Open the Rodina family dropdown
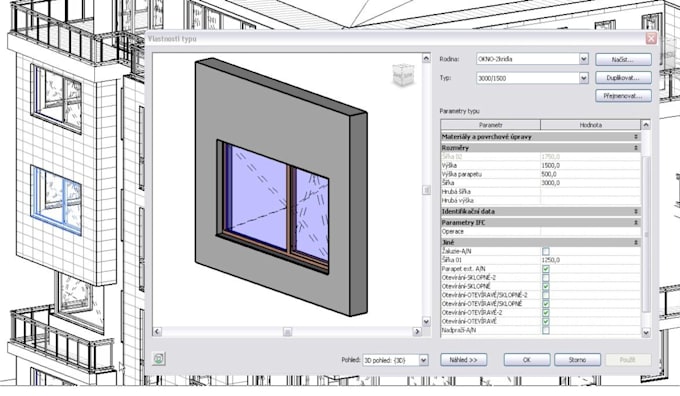Viewport: 680px width, 396px height. pyautogui.click(x=583, y=59)
